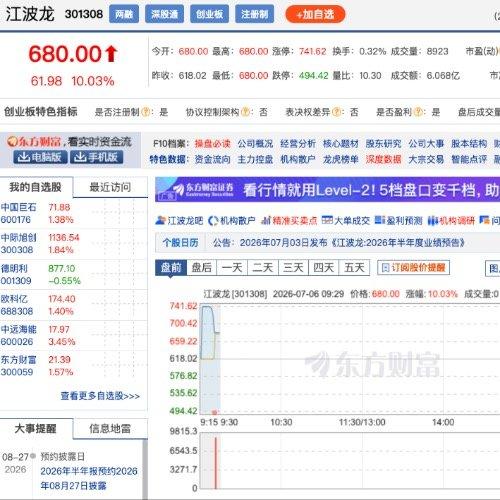
Task: Select 一天 chart range tab
Action: coord(232,267)
